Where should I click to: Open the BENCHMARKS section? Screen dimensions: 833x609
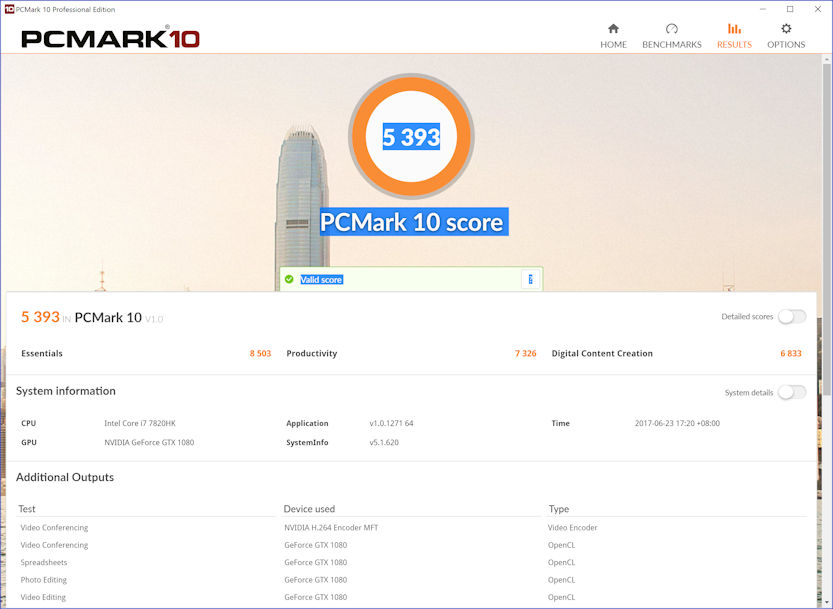click(672, 36)
